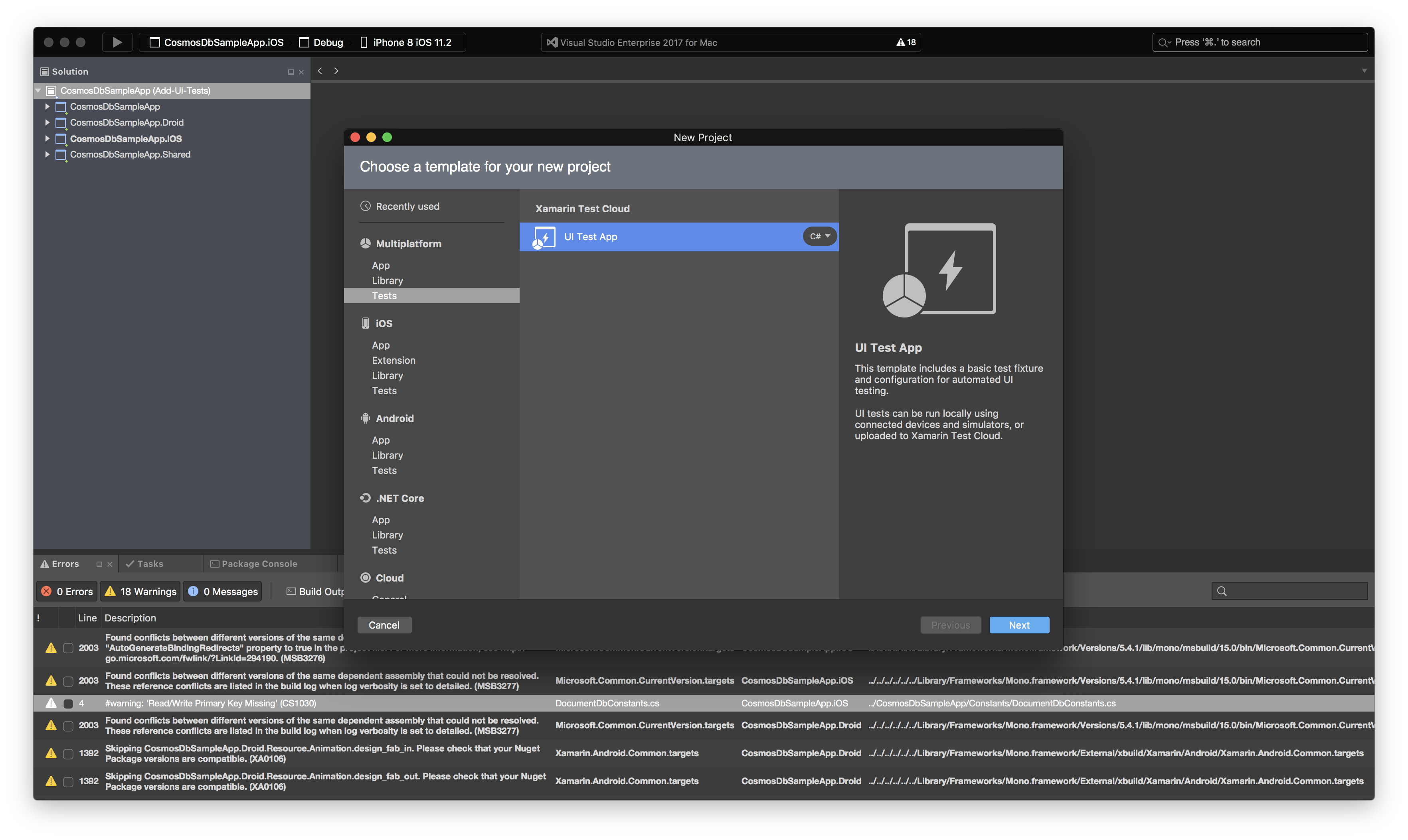The height and width of the screenshot is (840, 1408).
Task: Expand the CosmosDbSampleApp.Shared project node
Action: [47, 154]
